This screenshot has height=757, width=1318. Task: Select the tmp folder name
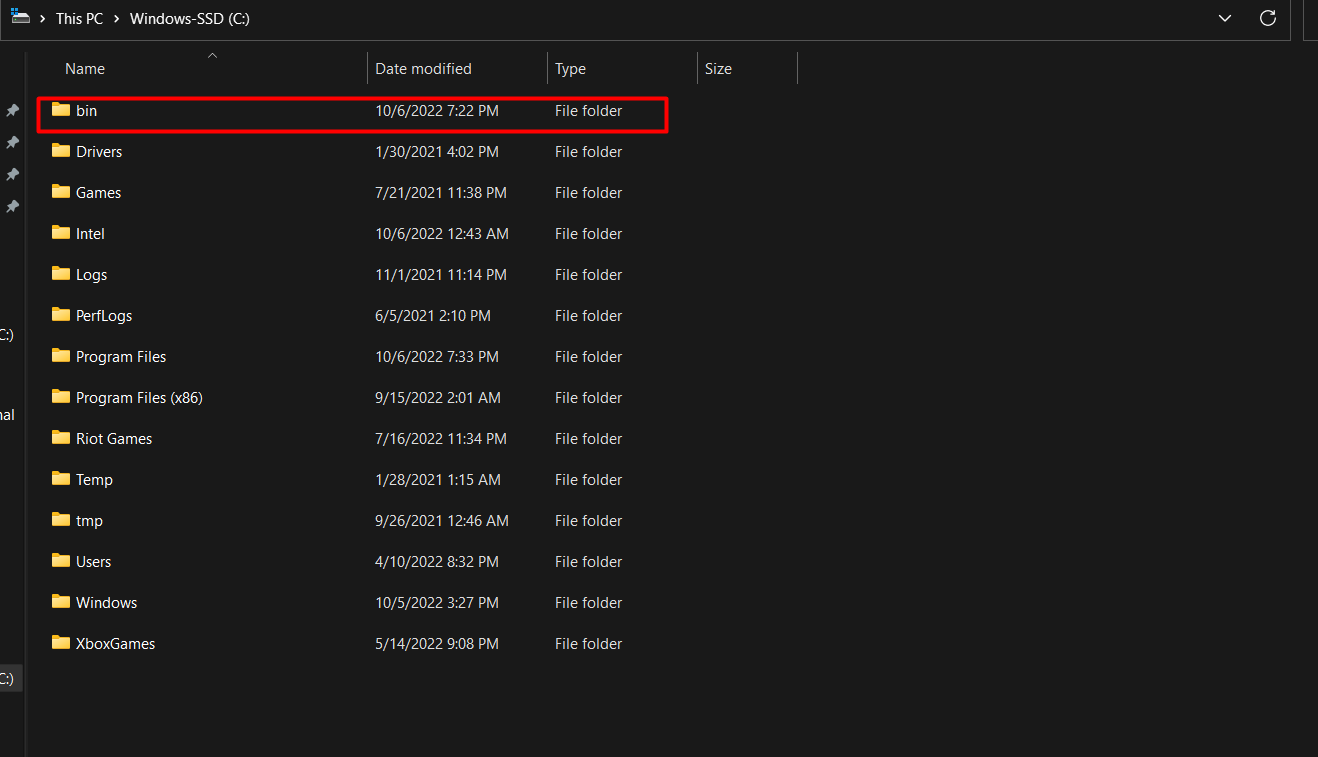tap(89, 521)
